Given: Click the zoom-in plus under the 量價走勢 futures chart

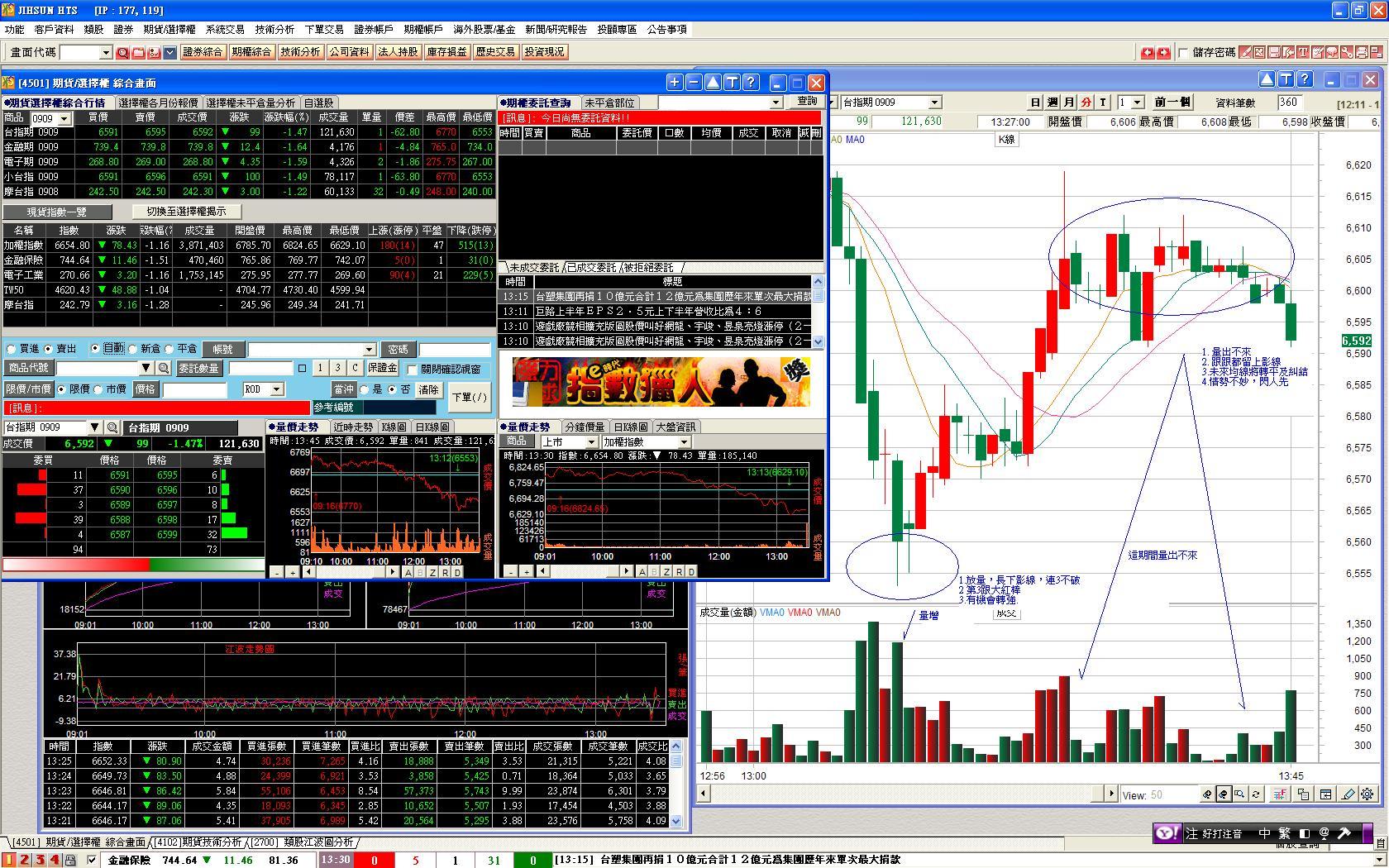Looking at the screenshot, I should click(292, 572).
